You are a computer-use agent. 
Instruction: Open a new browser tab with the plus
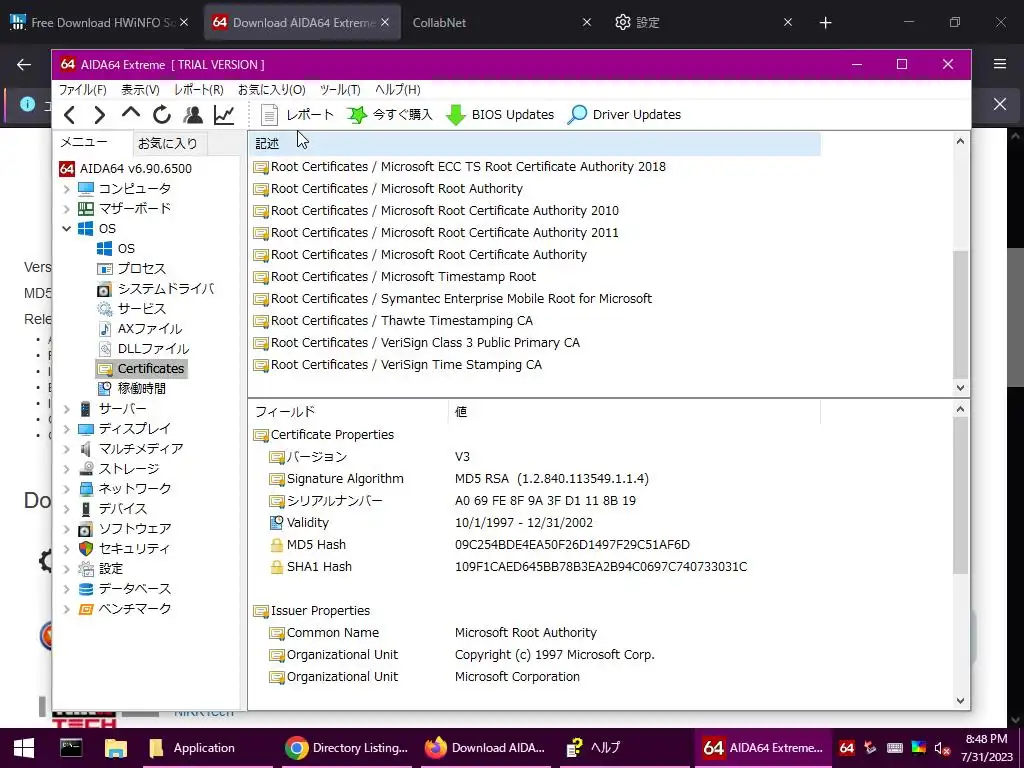pyautogui.click(x=825, y=23)
